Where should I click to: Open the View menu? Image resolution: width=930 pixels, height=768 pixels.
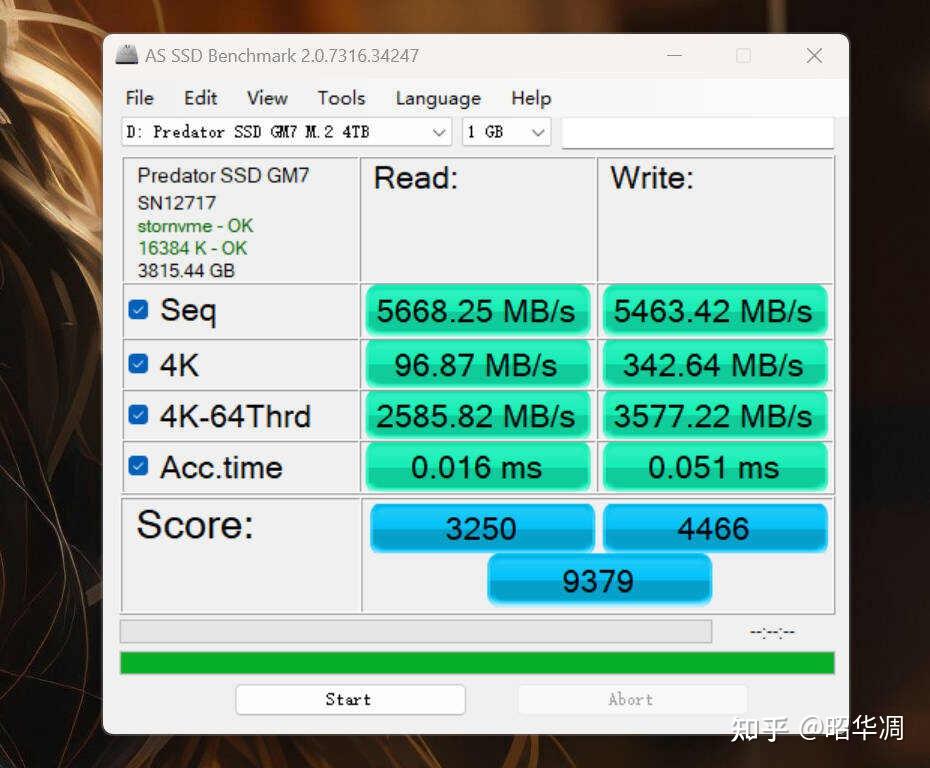[x=267, y=98]
